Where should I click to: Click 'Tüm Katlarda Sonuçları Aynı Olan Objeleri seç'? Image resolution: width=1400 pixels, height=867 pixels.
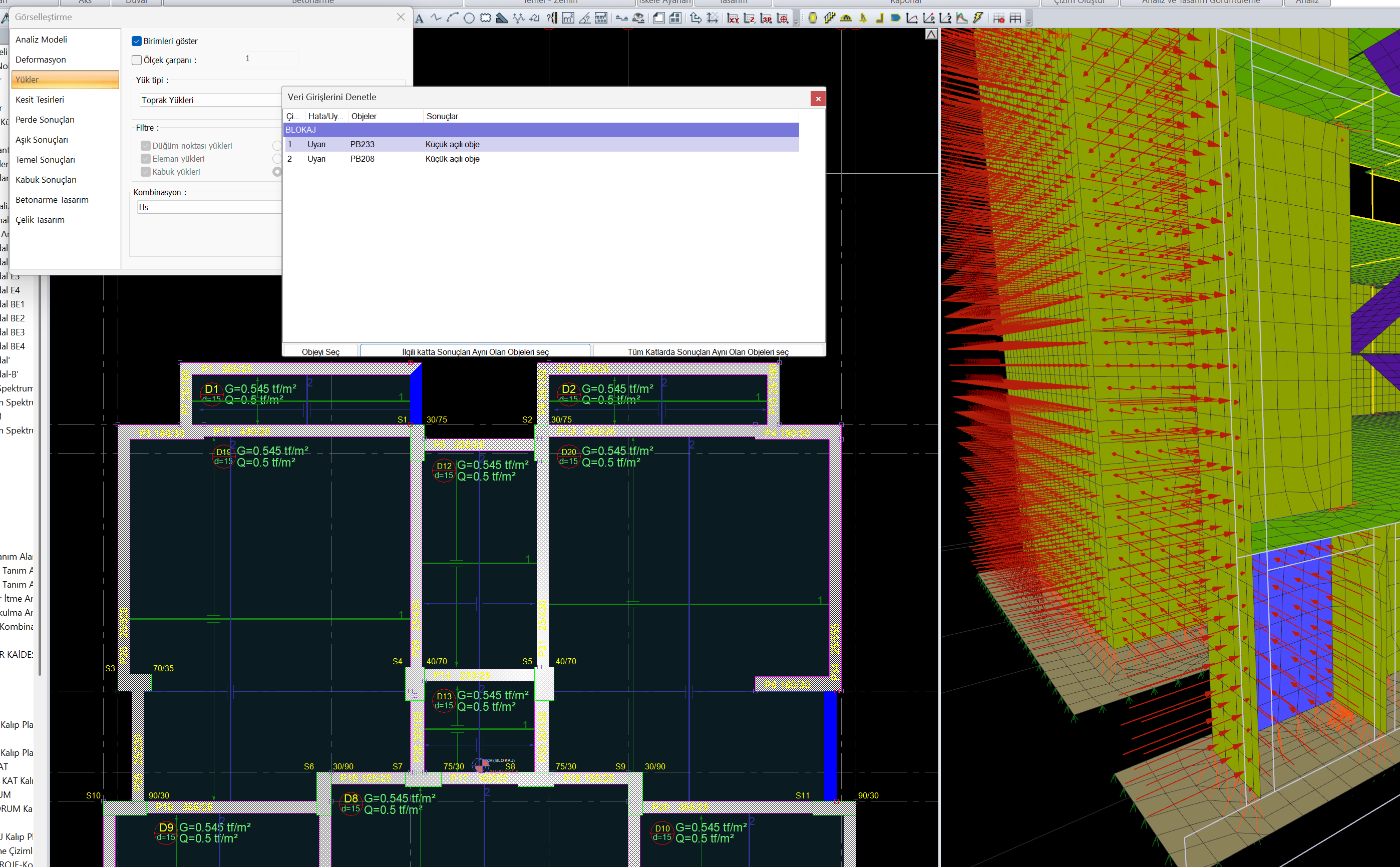708,351
